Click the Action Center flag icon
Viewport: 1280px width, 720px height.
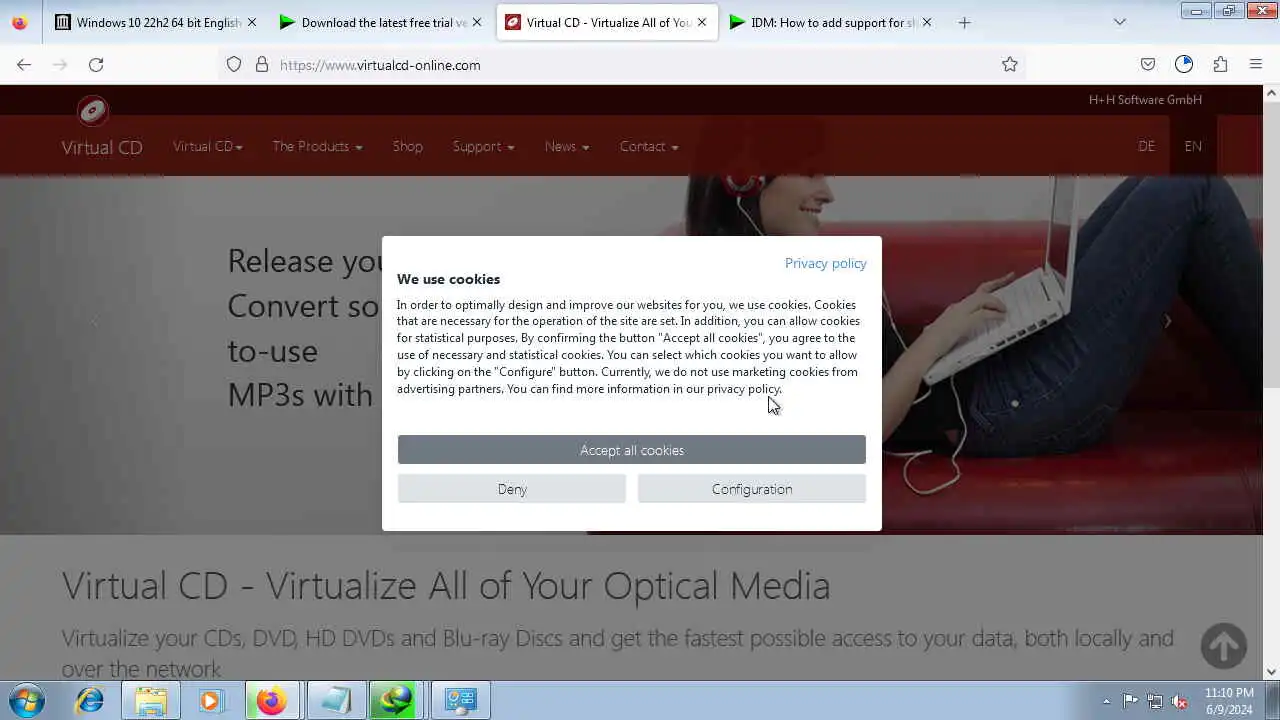point(1130,701)
